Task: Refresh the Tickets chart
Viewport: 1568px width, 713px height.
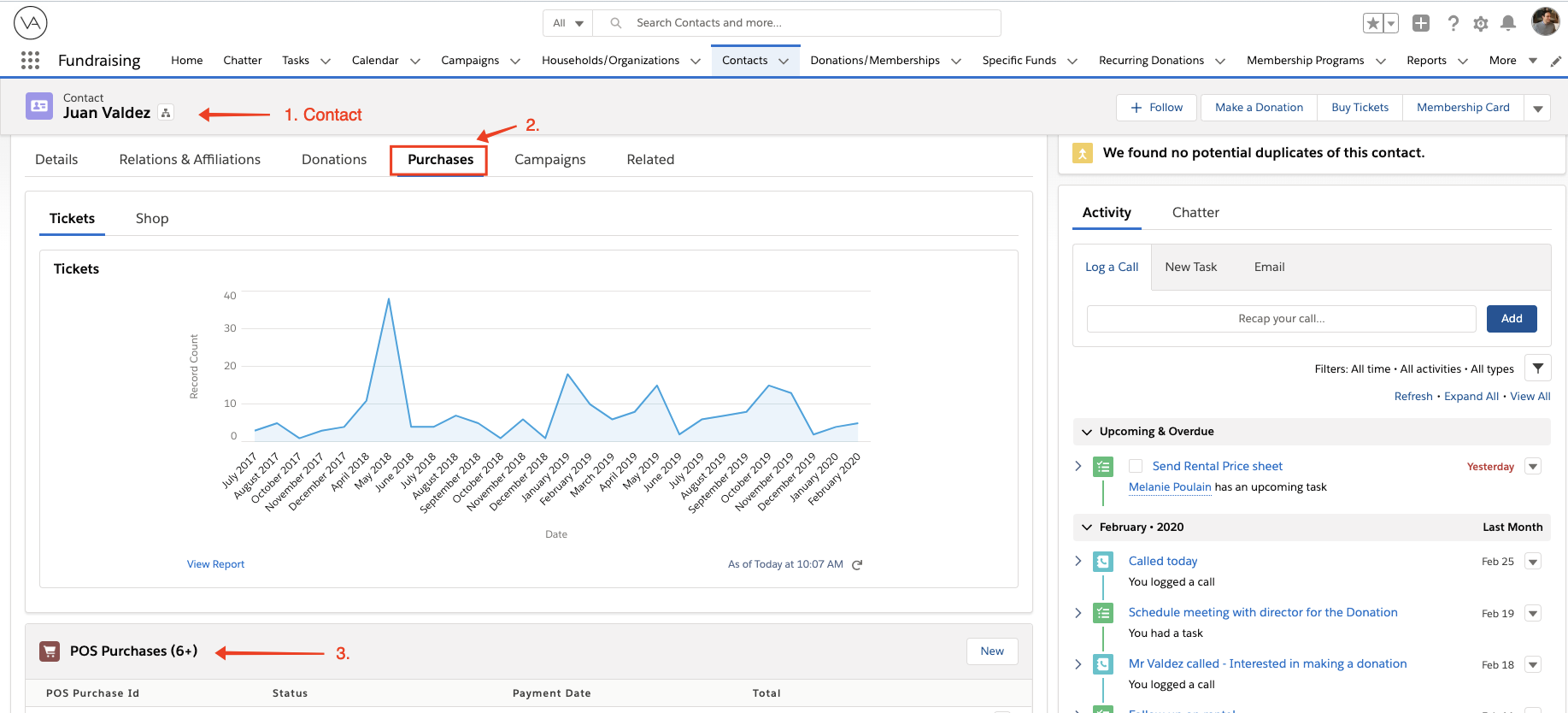Action: click(857, 564)
